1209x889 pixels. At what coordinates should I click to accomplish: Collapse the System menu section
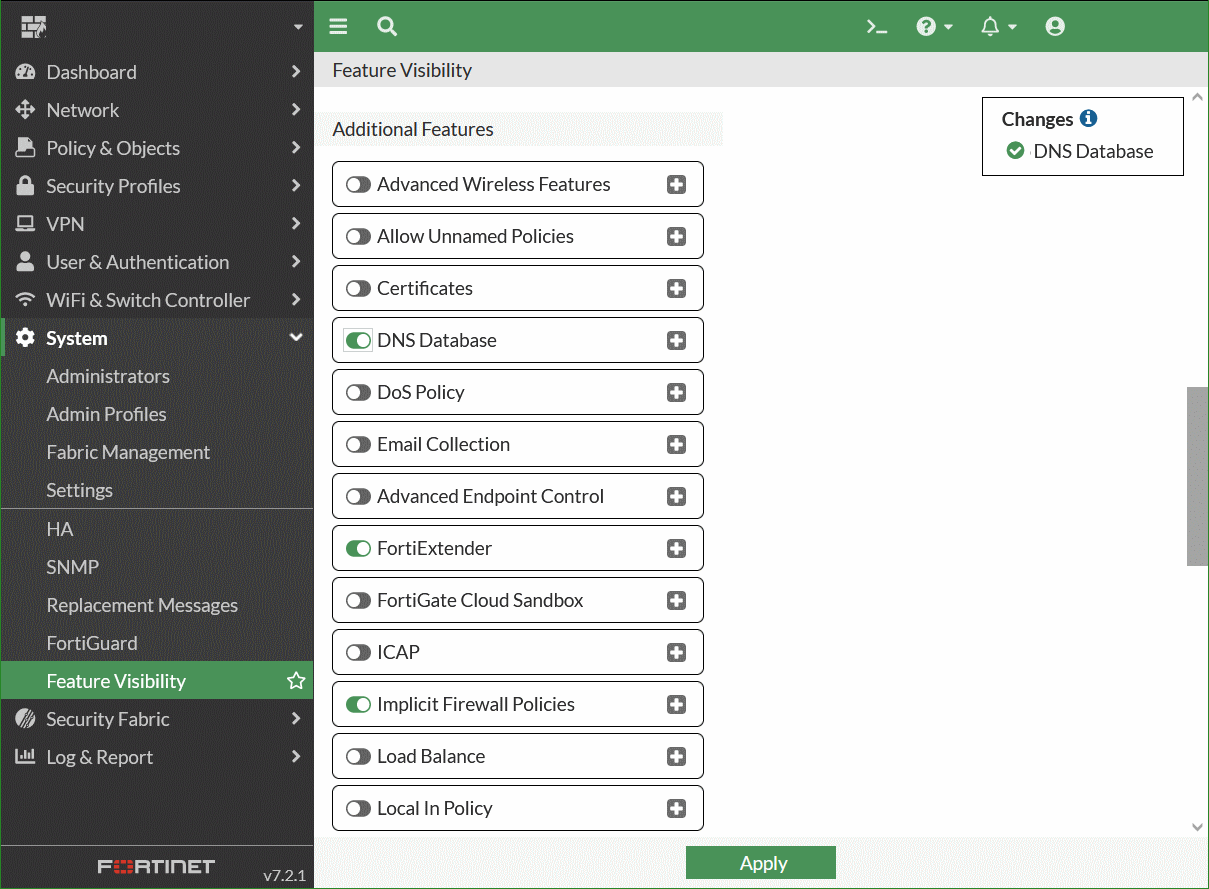pos(77,338)
